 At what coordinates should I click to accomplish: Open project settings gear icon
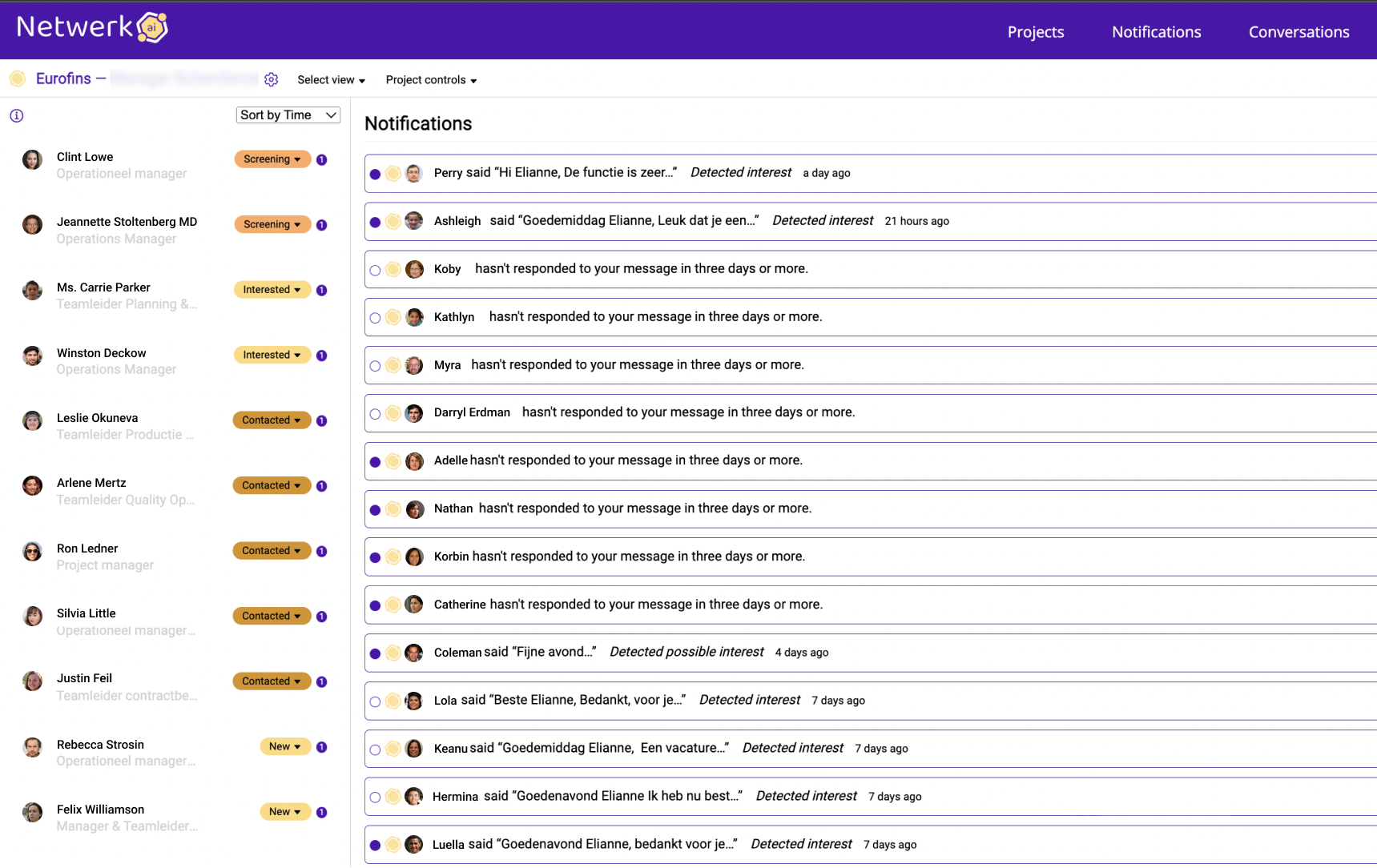point(272,79)
